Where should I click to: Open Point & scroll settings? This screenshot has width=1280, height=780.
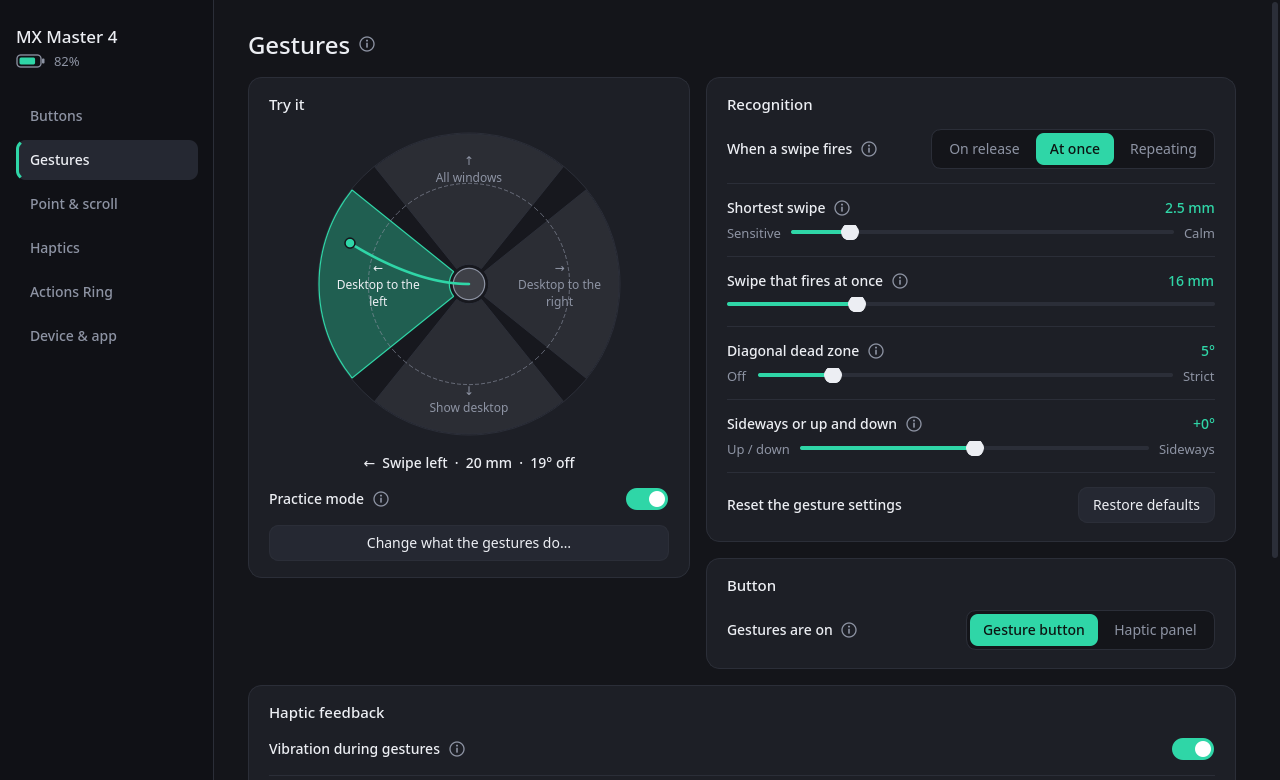pyautogui.click(x=107, y=204)
